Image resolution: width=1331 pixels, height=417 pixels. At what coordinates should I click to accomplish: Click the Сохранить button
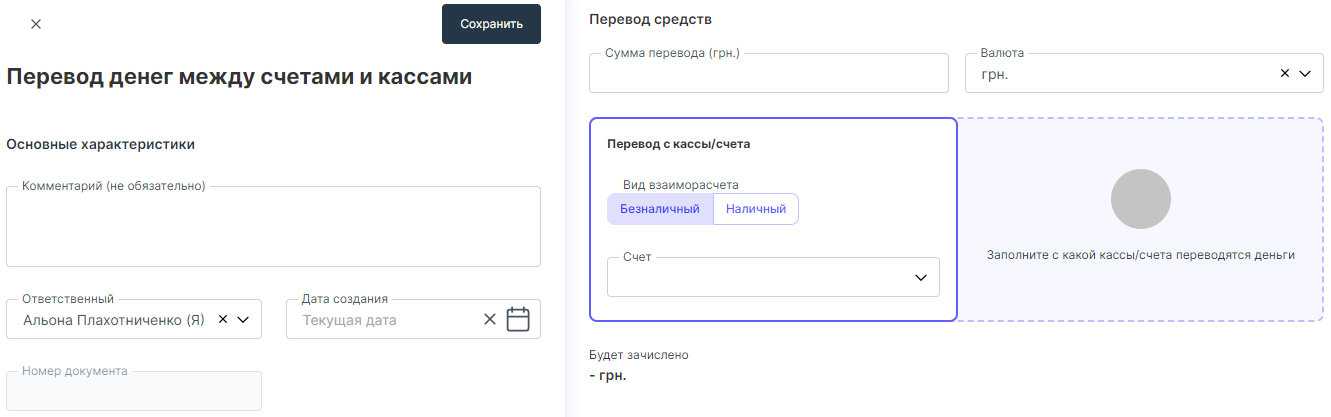point(491,24)
